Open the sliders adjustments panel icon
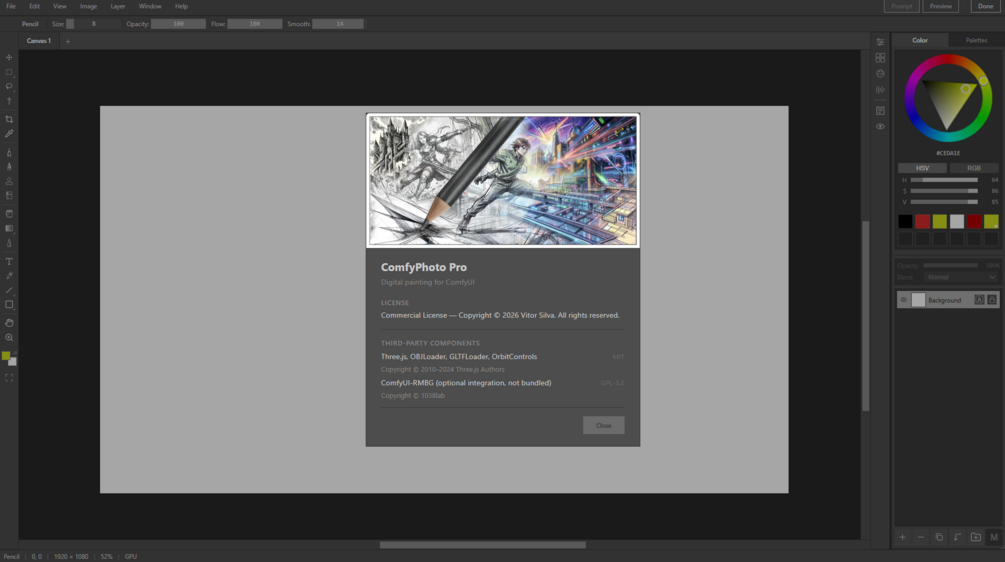This screenshot has height=562, width=1005. (880, 42)
